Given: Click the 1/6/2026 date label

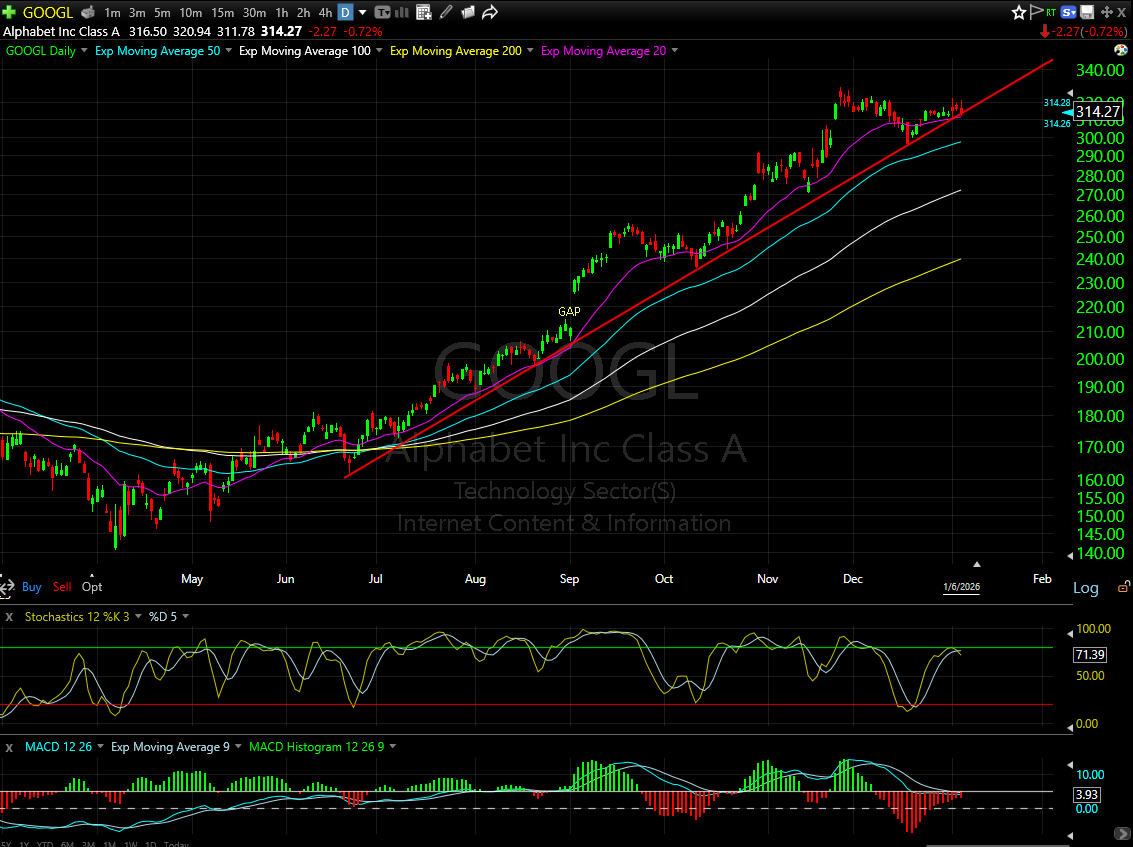Looking at the screenshot, I should 961,587.
